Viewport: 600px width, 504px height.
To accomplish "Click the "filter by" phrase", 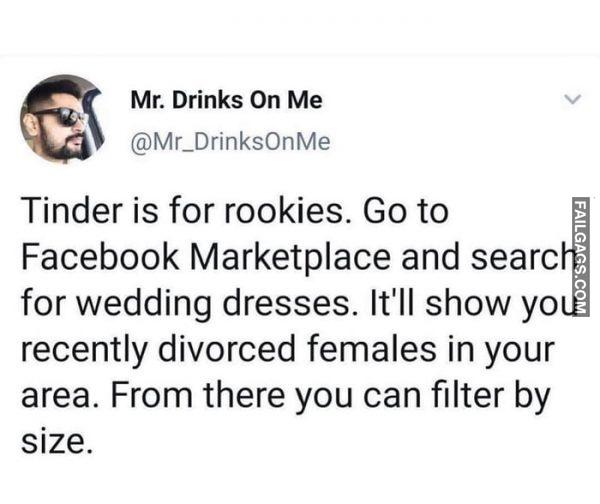I will 489,393.
